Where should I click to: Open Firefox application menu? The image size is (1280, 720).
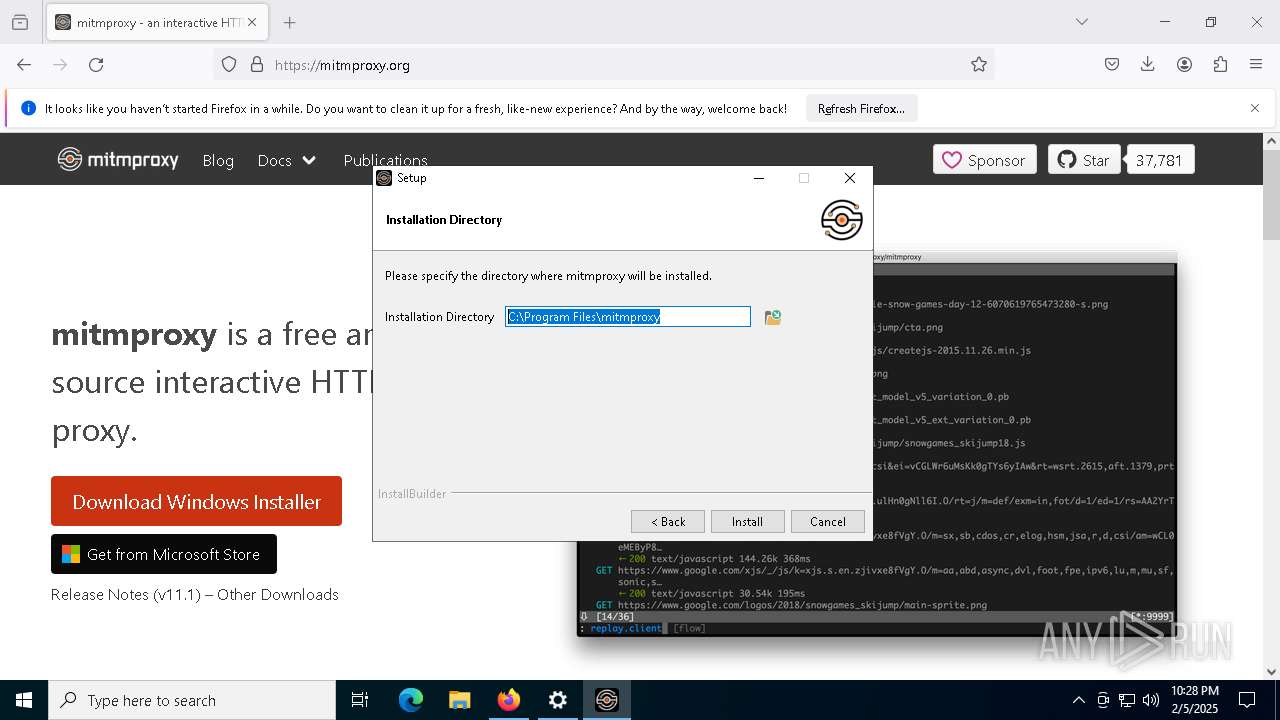[x=1256, y=65]
